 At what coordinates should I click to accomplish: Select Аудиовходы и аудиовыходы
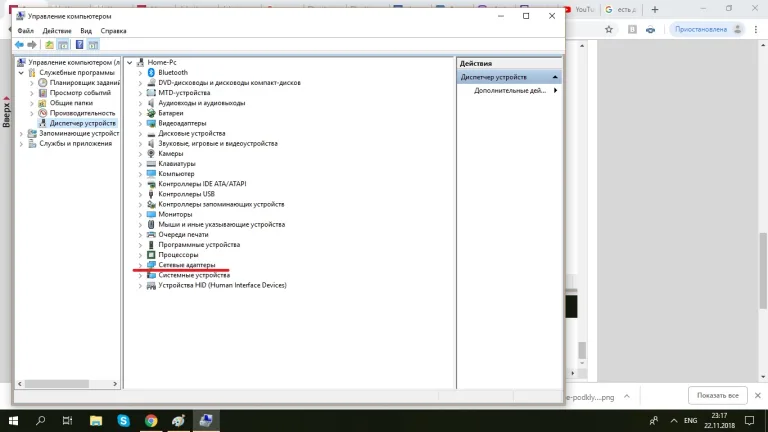[201, 103]
